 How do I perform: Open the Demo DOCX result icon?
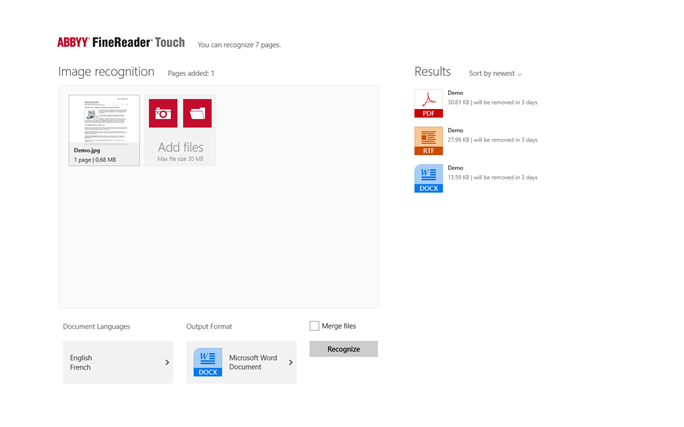point(428,178)
